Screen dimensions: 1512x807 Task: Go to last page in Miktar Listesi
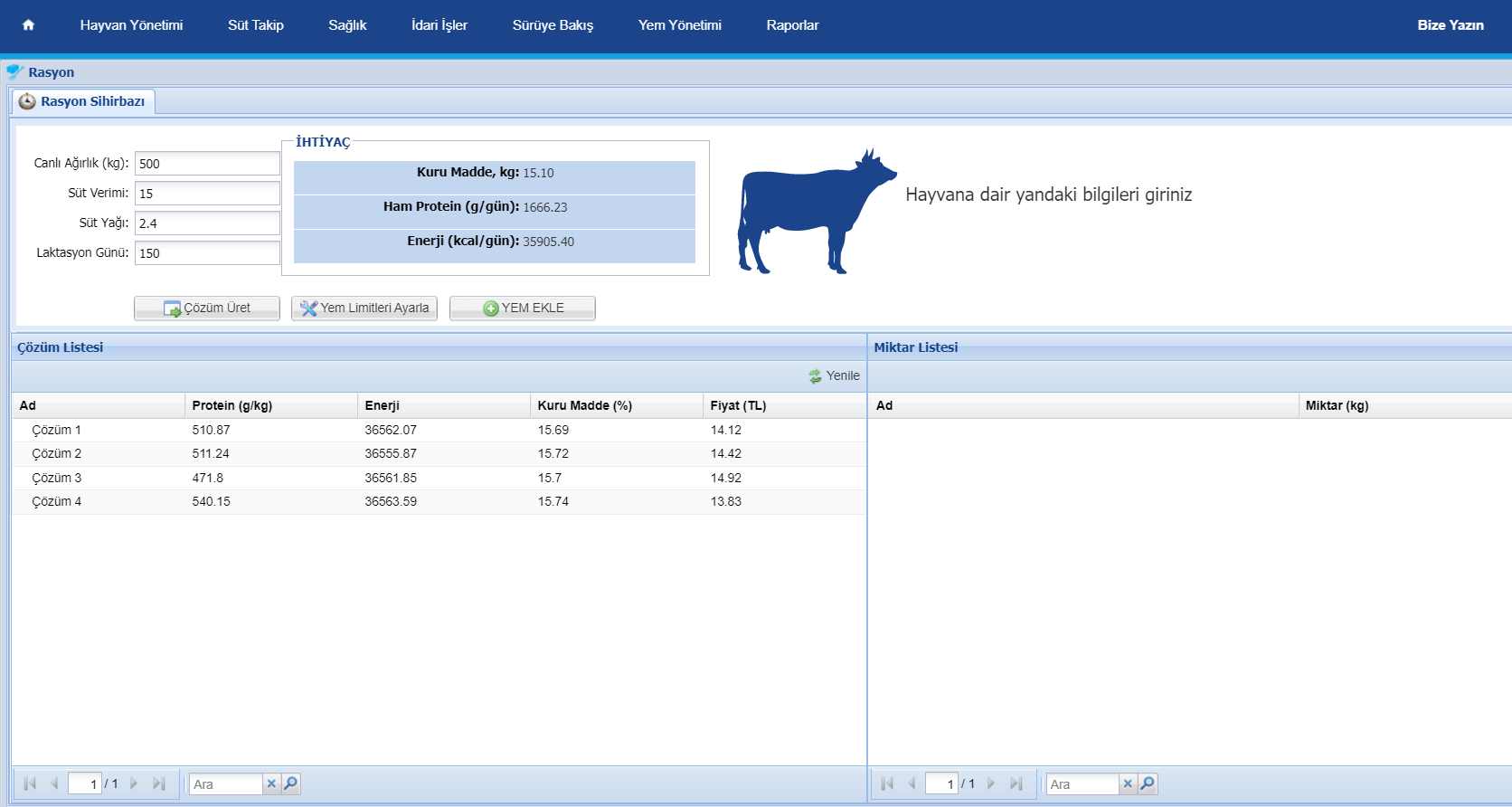1016,783
